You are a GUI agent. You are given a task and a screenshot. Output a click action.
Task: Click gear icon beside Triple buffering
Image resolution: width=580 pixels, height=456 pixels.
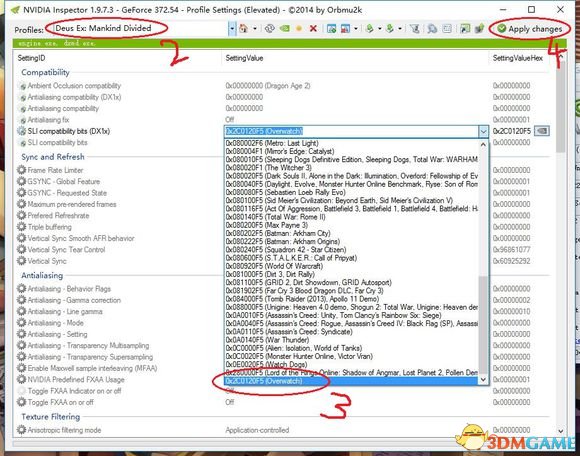point(21,227)
